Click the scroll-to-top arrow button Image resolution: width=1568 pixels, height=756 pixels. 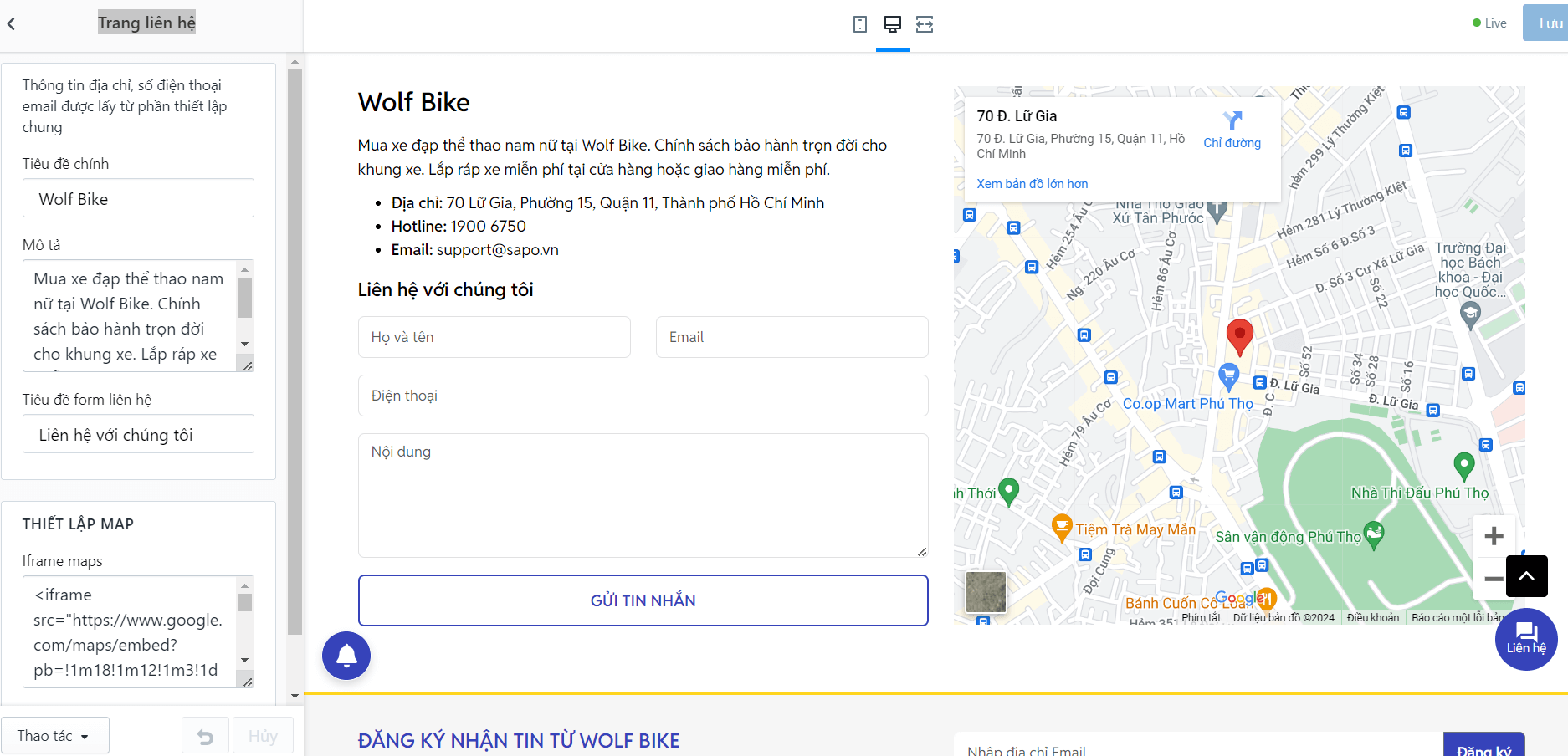click(x=1527, y=576)
